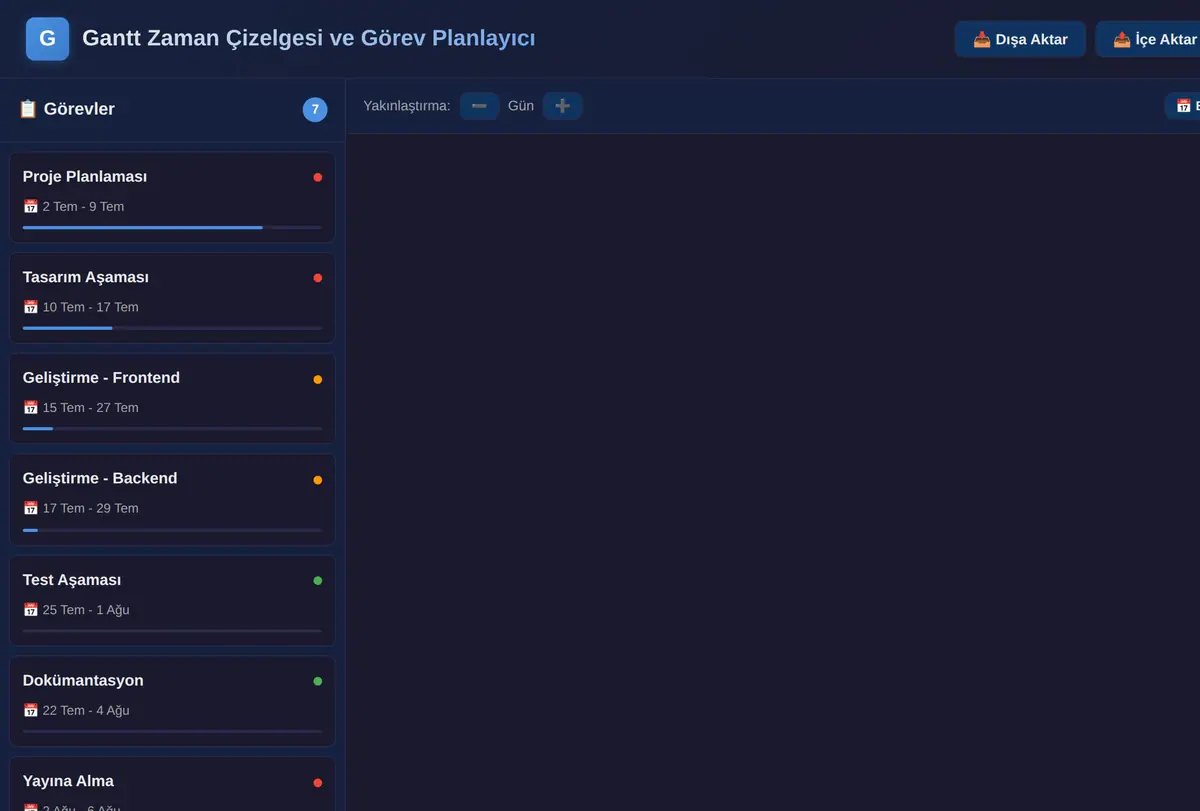This screenshot has width=1200, height=811.
Task: Click the Dokümantasyon progress bar
Action: coord(172,731)
